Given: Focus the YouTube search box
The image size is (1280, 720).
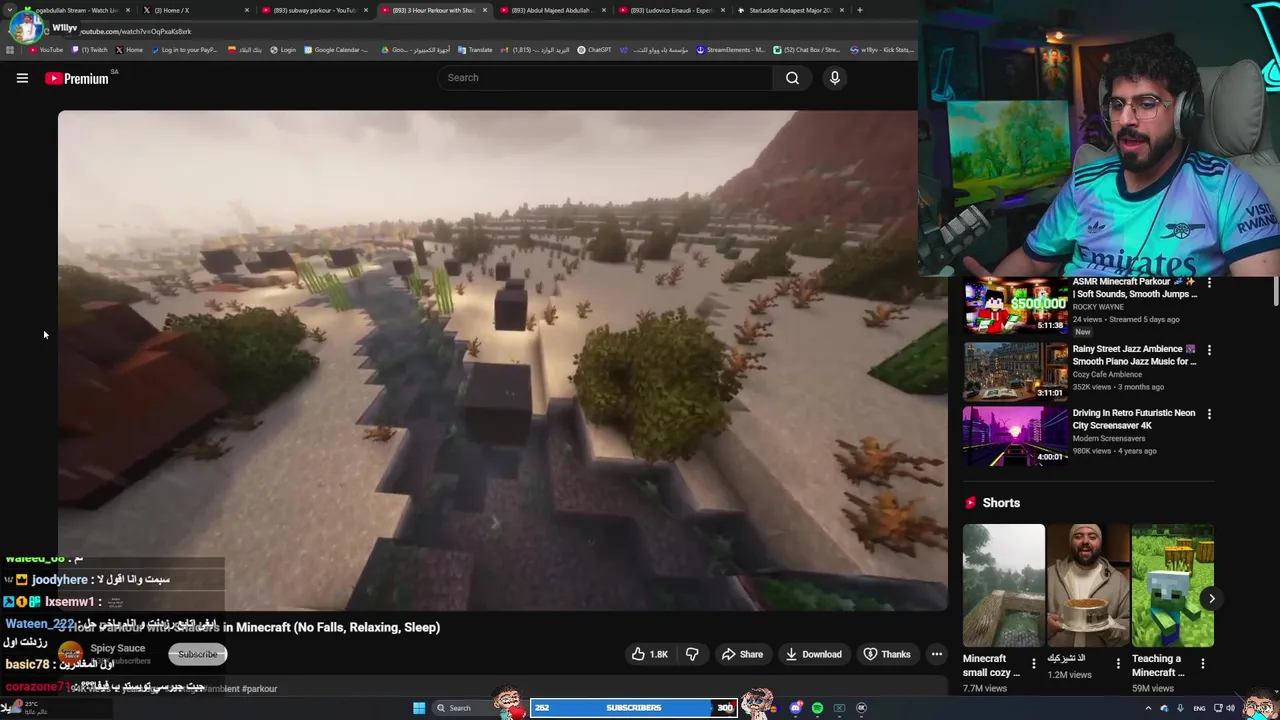Looking at the screenshot, I should [x=604, y=78].
